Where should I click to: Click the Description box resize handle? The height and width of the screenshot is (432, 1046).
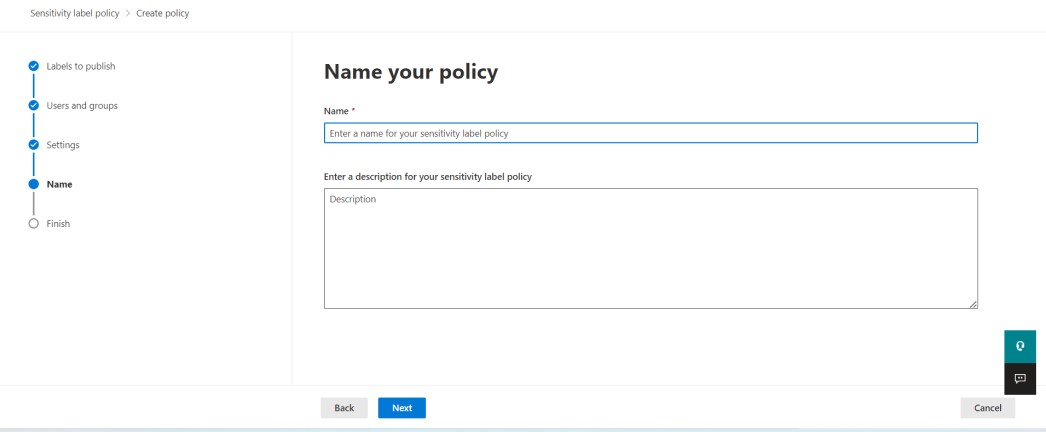(x=973, y=304)
